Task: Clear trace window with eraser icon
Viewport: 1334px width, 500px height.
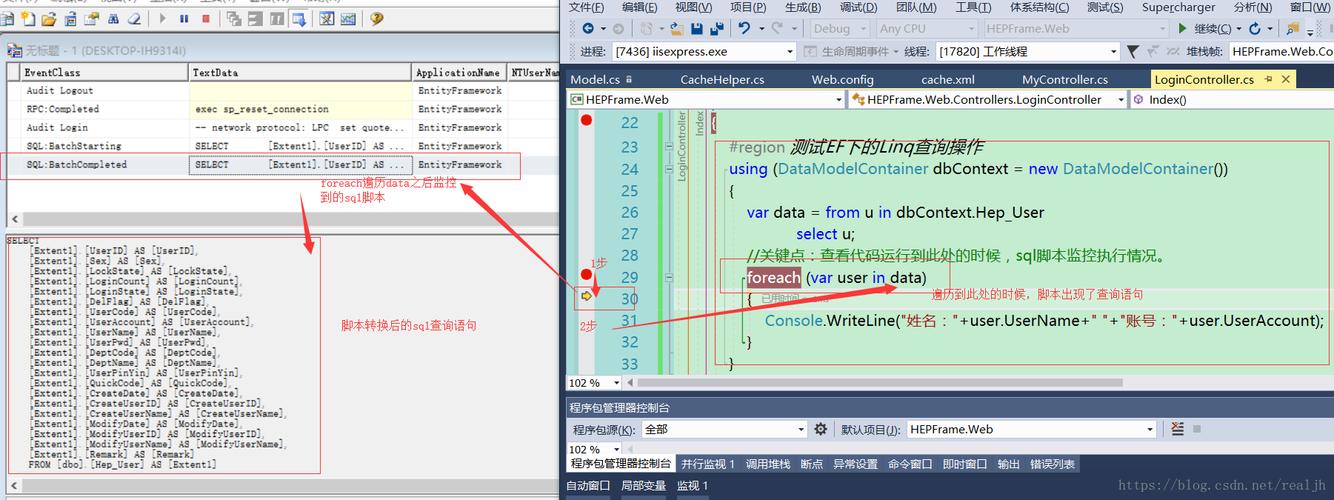Action: 134,19
